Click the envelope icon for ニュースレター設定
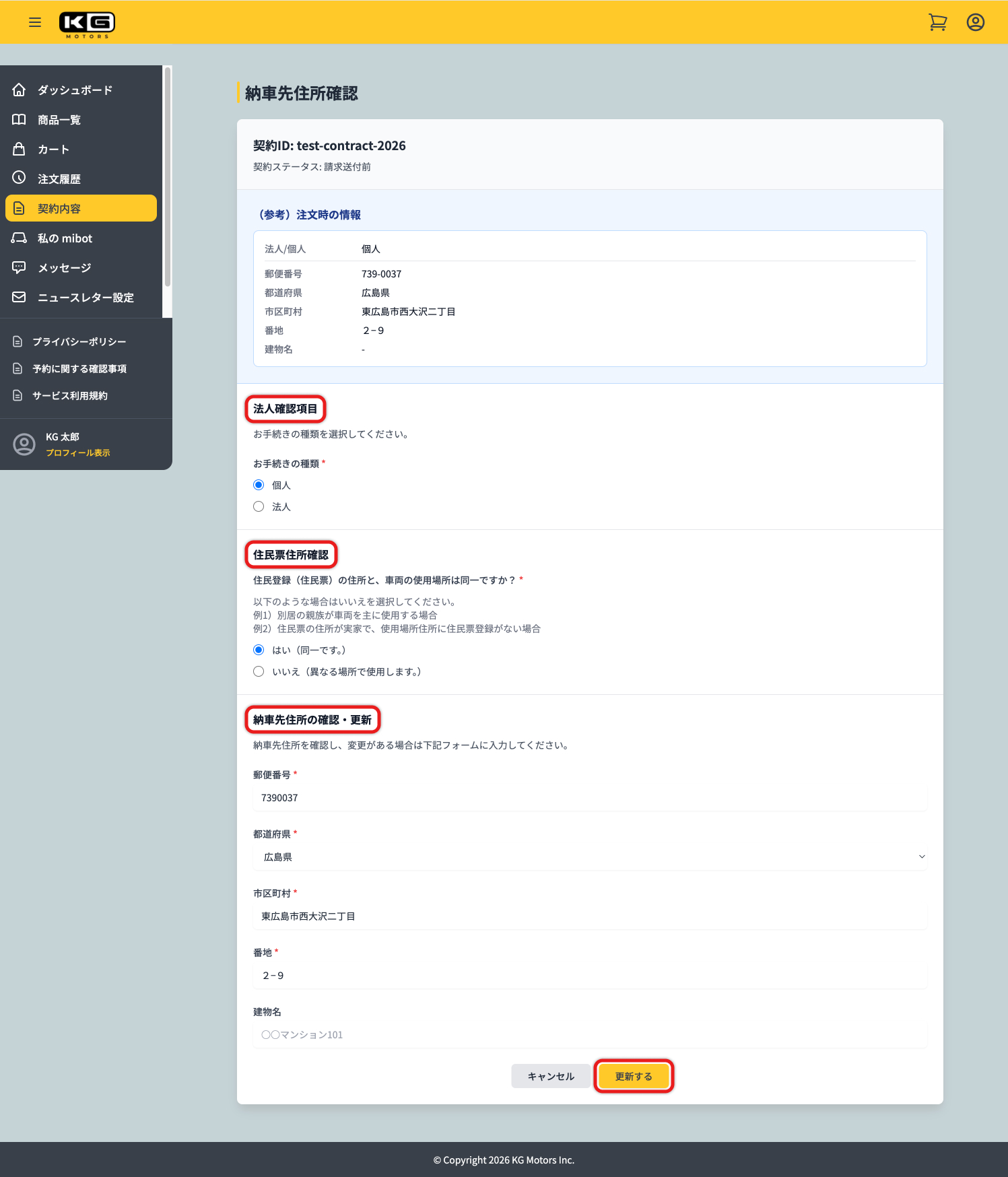The width and height of the screenshot is (1008, 1177). point(19,297)
